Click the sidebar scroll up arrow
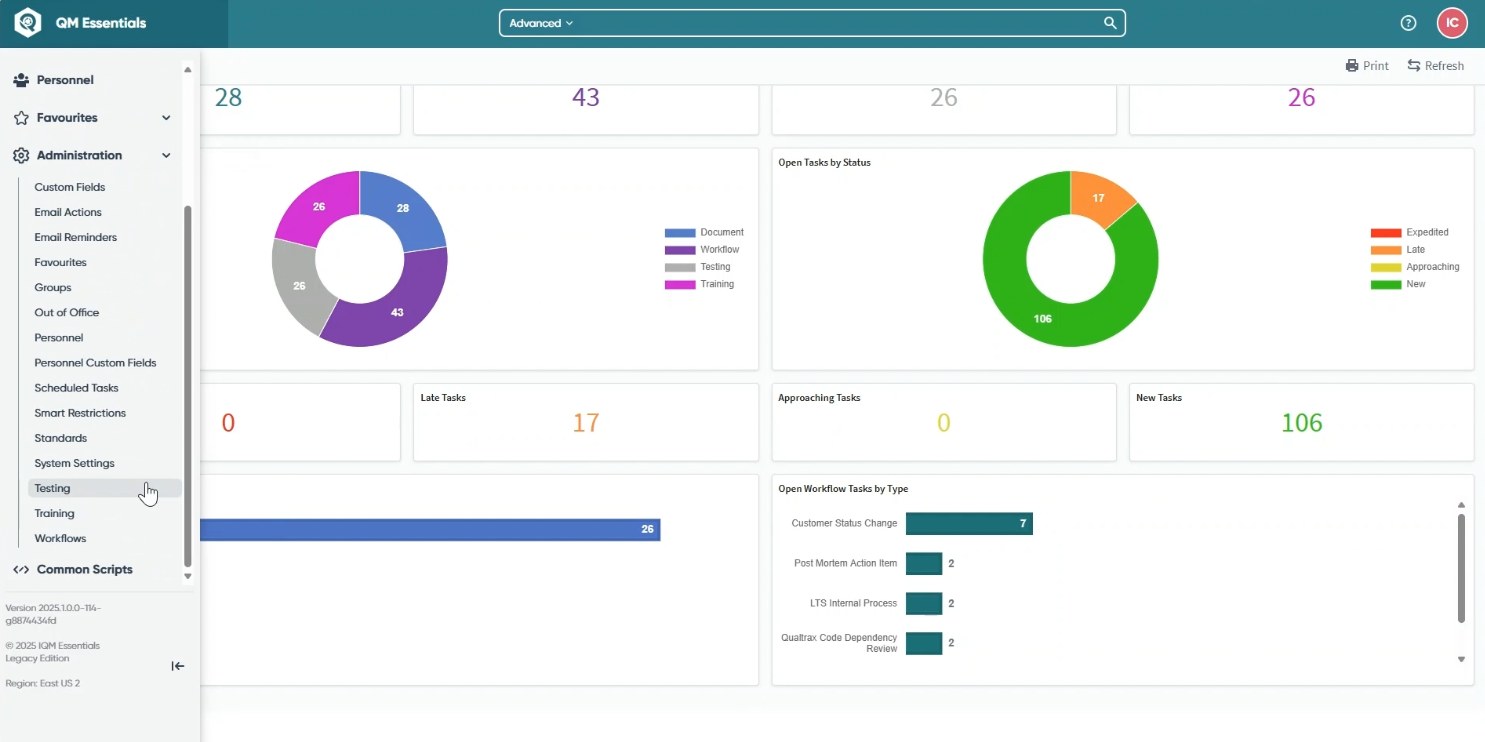 [187, 70]
